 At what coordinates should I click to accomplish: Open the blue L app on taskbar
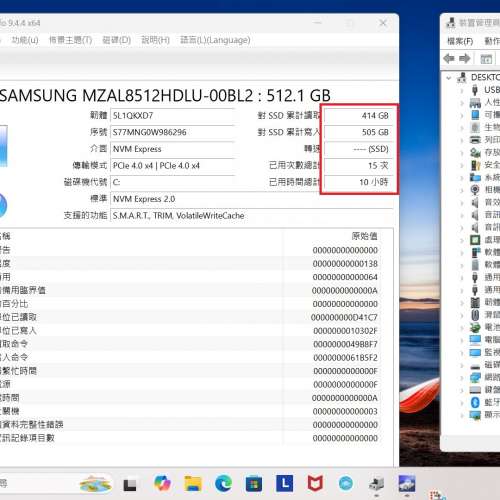click(x=285, y=483)
